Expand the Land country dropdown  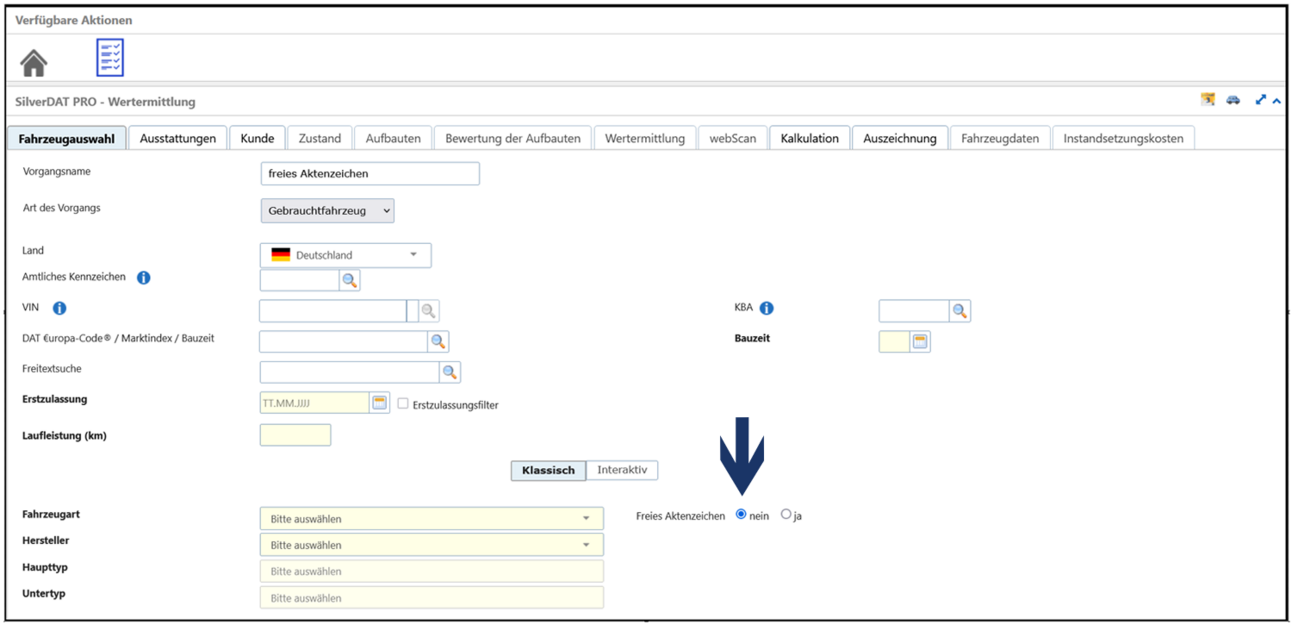pos(345,255)
